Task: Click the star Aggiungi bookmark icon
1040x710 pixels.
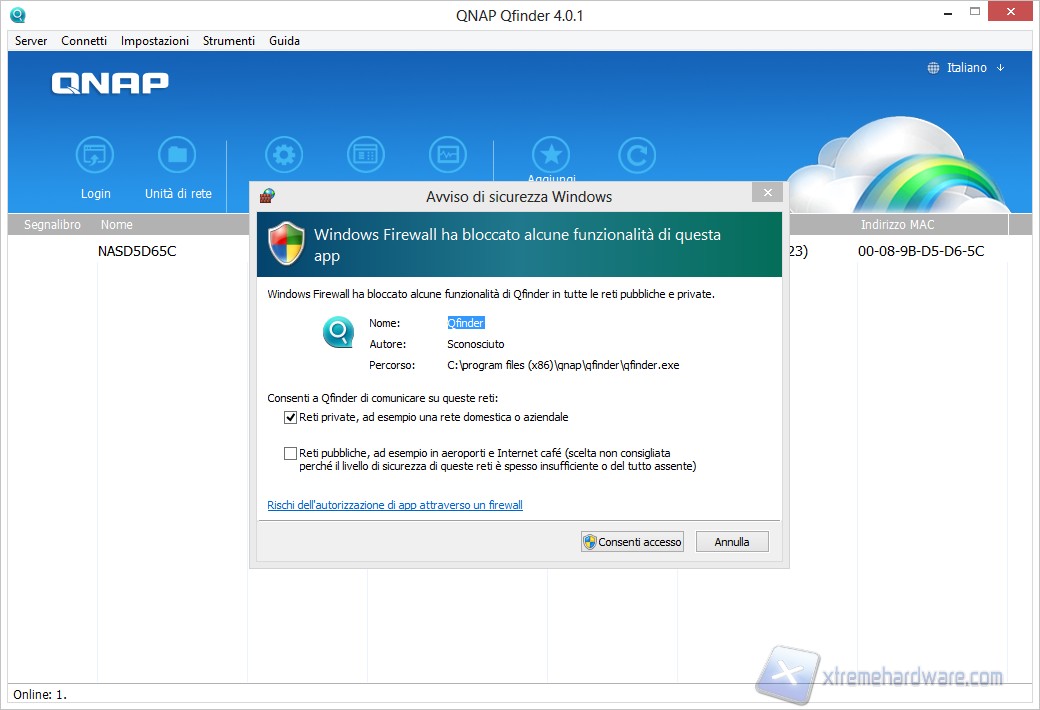Action: click(x=551, y=156)
